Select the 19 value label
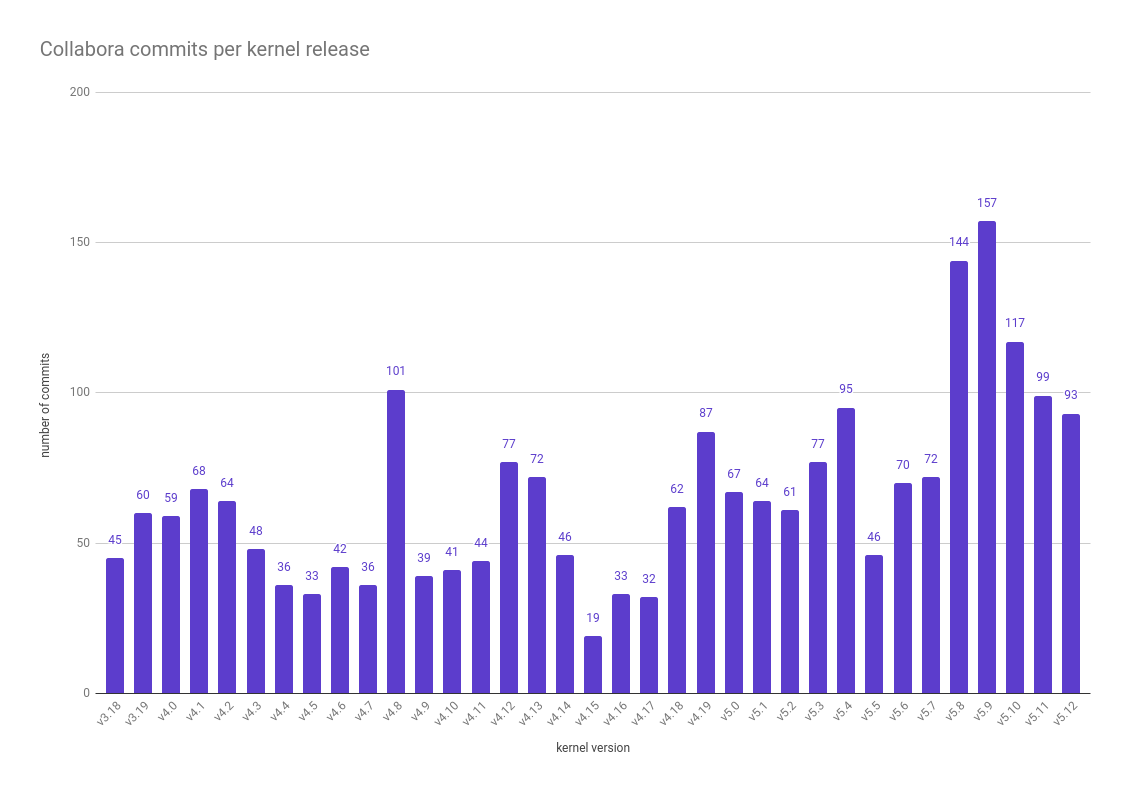1130x794 pixels. coord(592,617)
